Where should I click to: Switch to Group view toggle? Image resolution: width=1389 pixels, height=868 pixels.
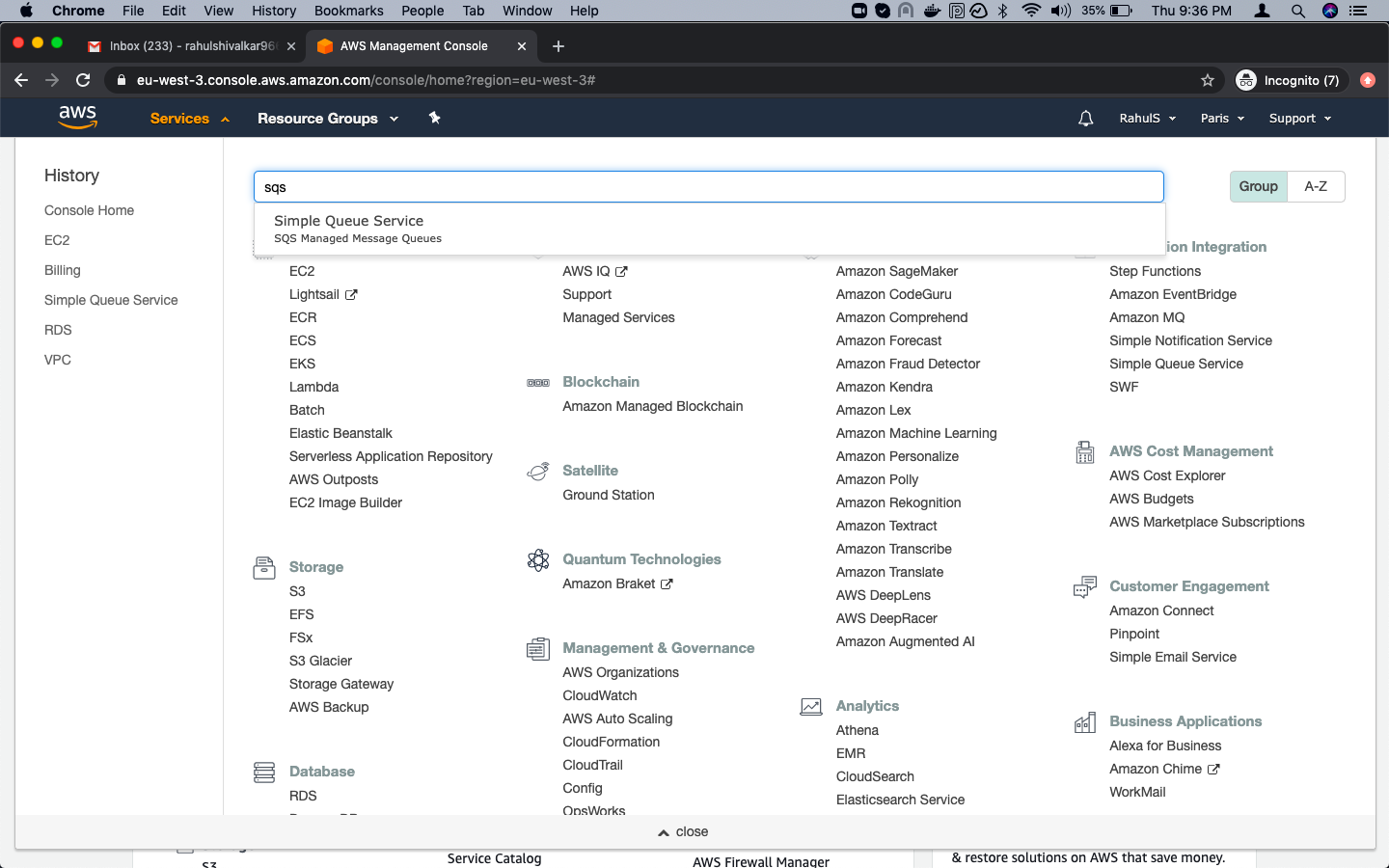coord(1258,186)
